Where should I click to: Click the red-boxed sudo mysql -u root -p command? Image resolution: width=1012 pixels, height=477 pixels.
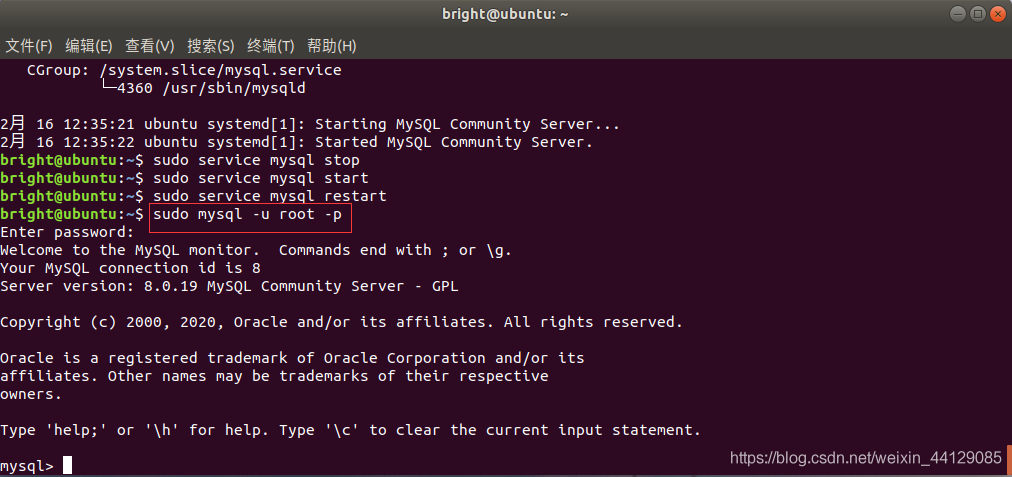[x=250, y=214]
